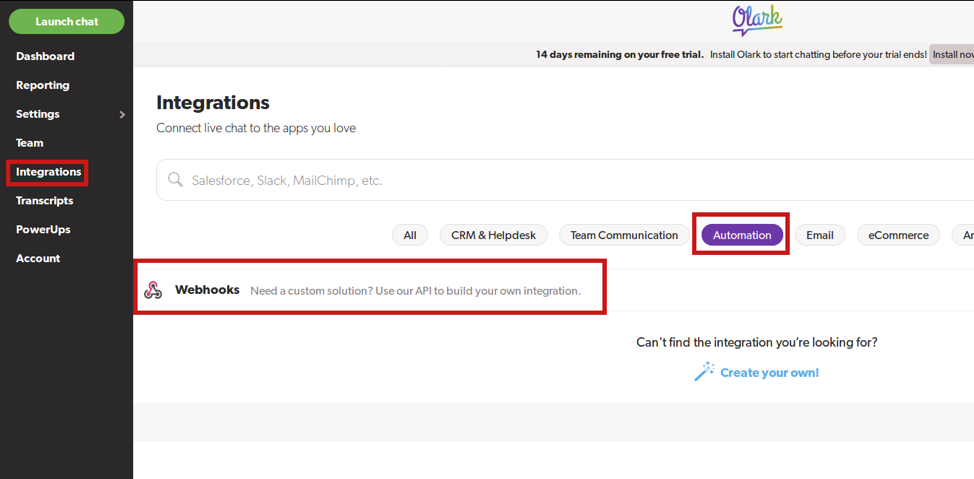Go to the Account page
The height and width of the screenshot is (479, 974).
click(x=38, y=258)
